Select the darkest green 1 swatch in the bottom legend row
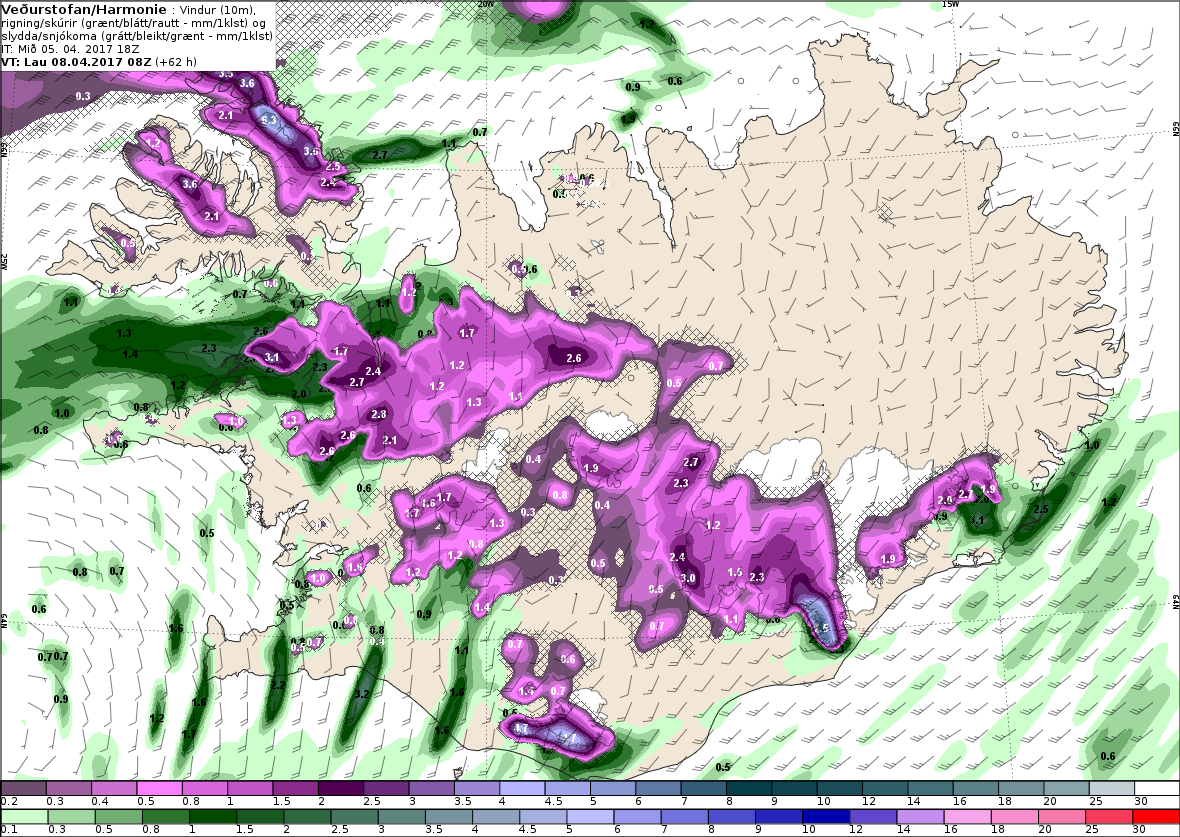The width and height of the screenshot is (1180, 837). pyautogui.click(x=213, y=817)
